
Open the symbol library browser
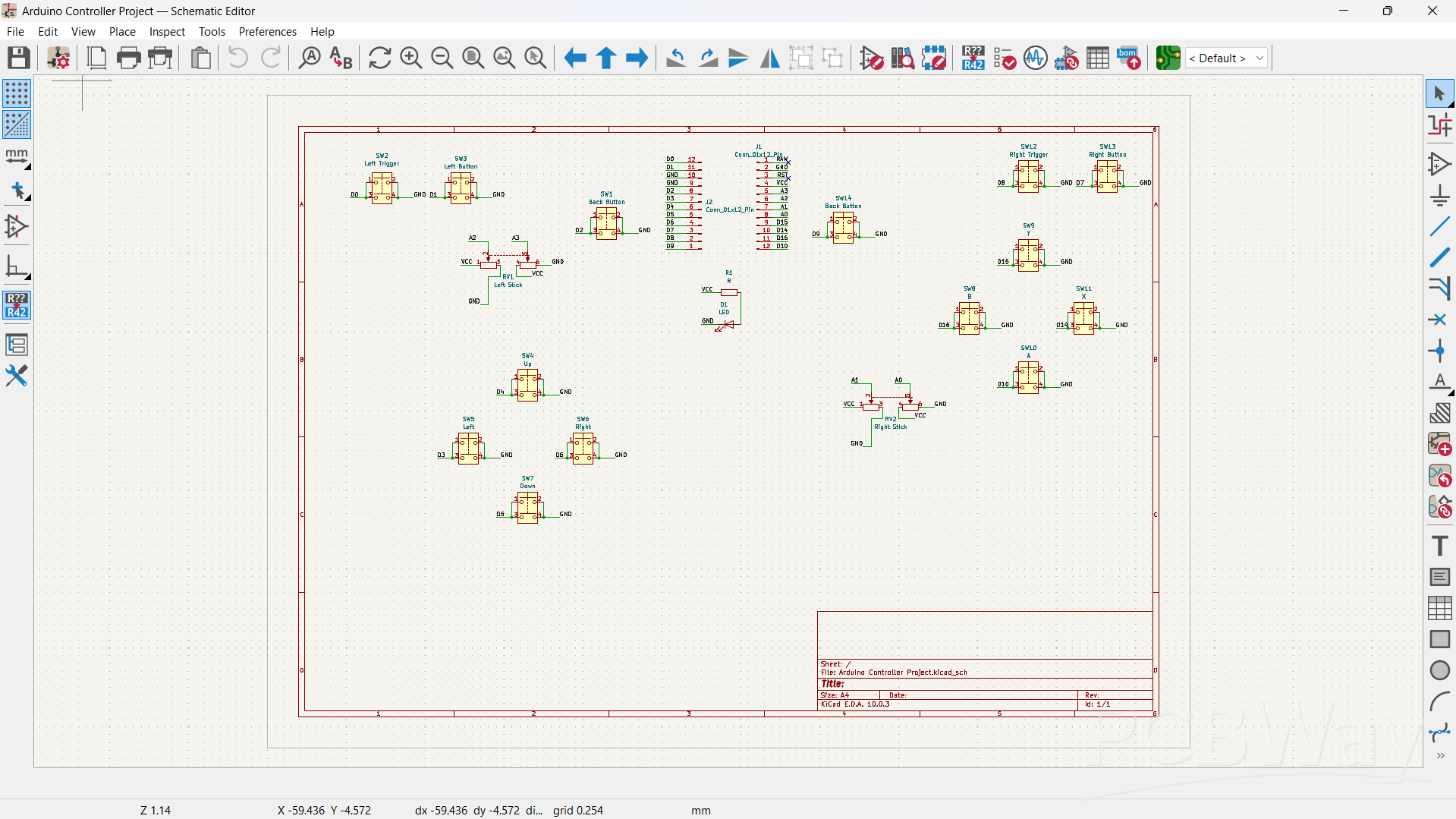pyautogui.click(x=902, y=58)
